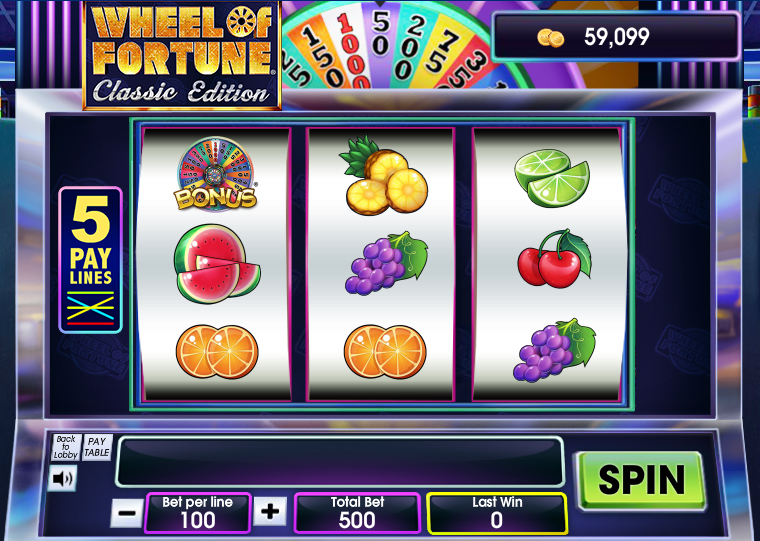760x541 pixels.
Task: Click the gold coins balance icon
Action: (x=551, y=38)
